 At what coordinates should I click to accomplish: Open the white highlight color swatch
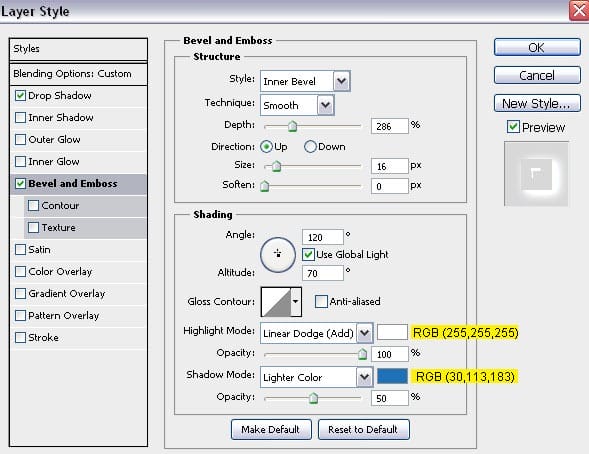[392, 332]
